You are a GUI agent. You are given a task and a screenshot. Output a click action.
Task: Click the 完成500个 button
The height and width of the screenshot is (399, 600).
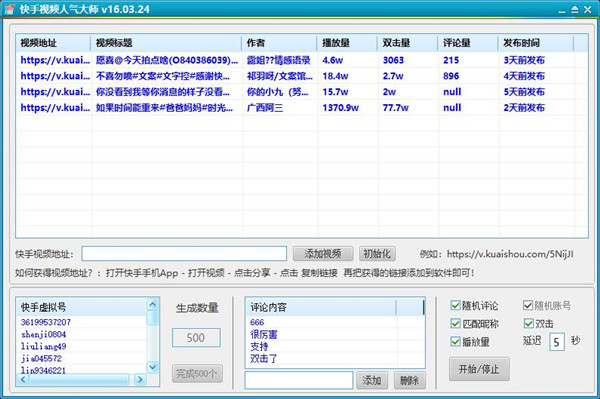coord(197,373)
